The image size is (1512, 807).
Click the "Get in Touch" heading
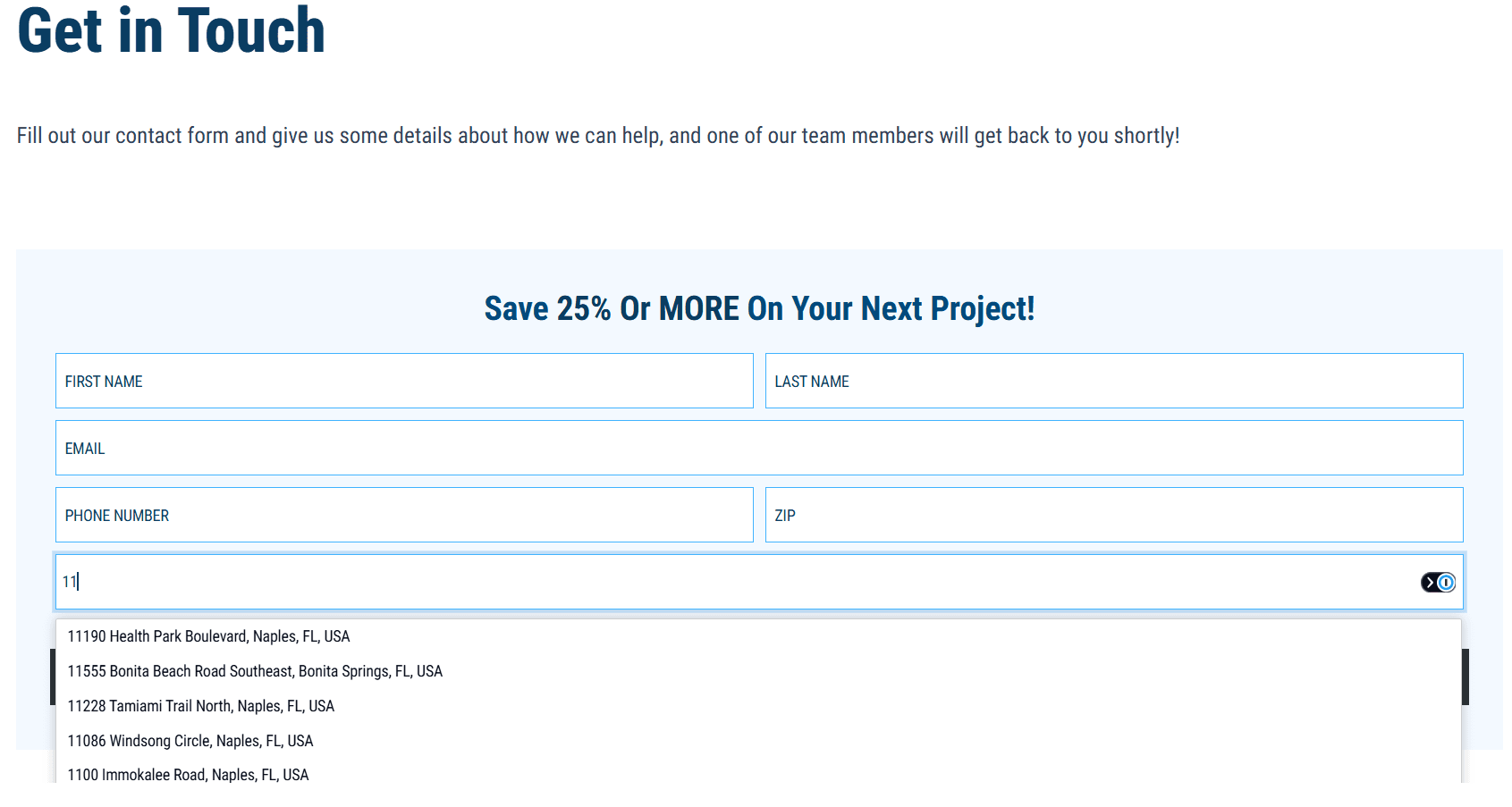171,31
